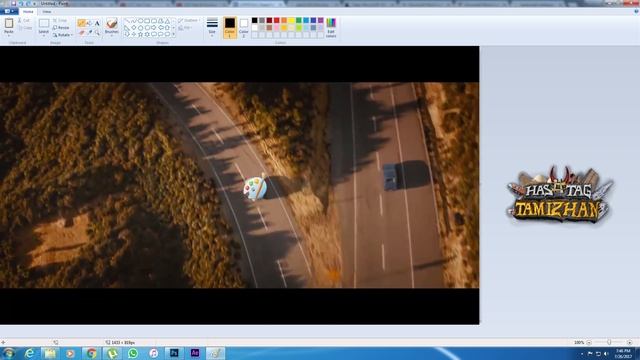
Task: Open the Select options dropdown arrow
Action: click(44, 36)
